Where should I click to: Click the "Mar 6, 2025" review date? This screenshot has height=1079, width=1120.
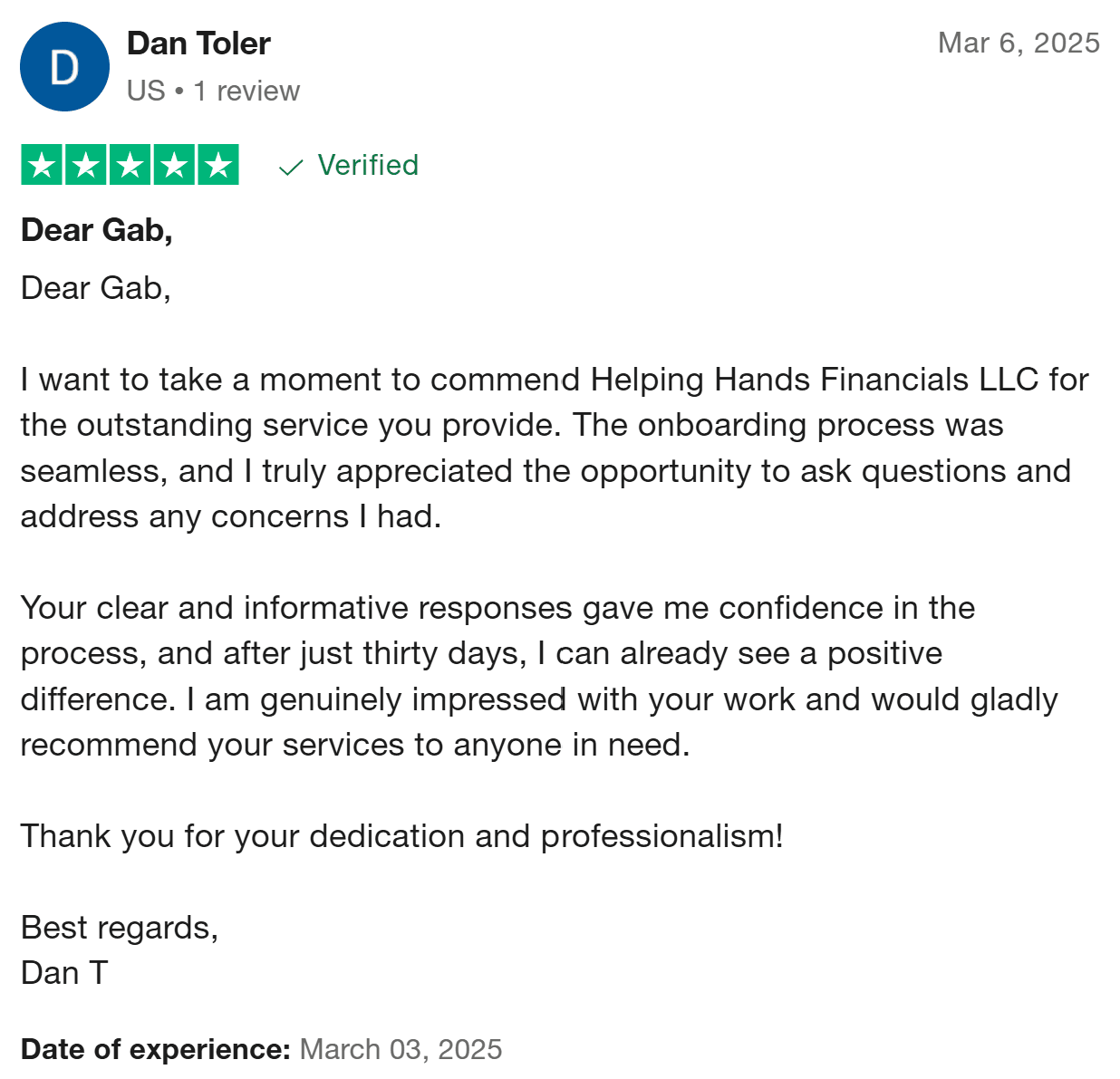point(1019,43)
